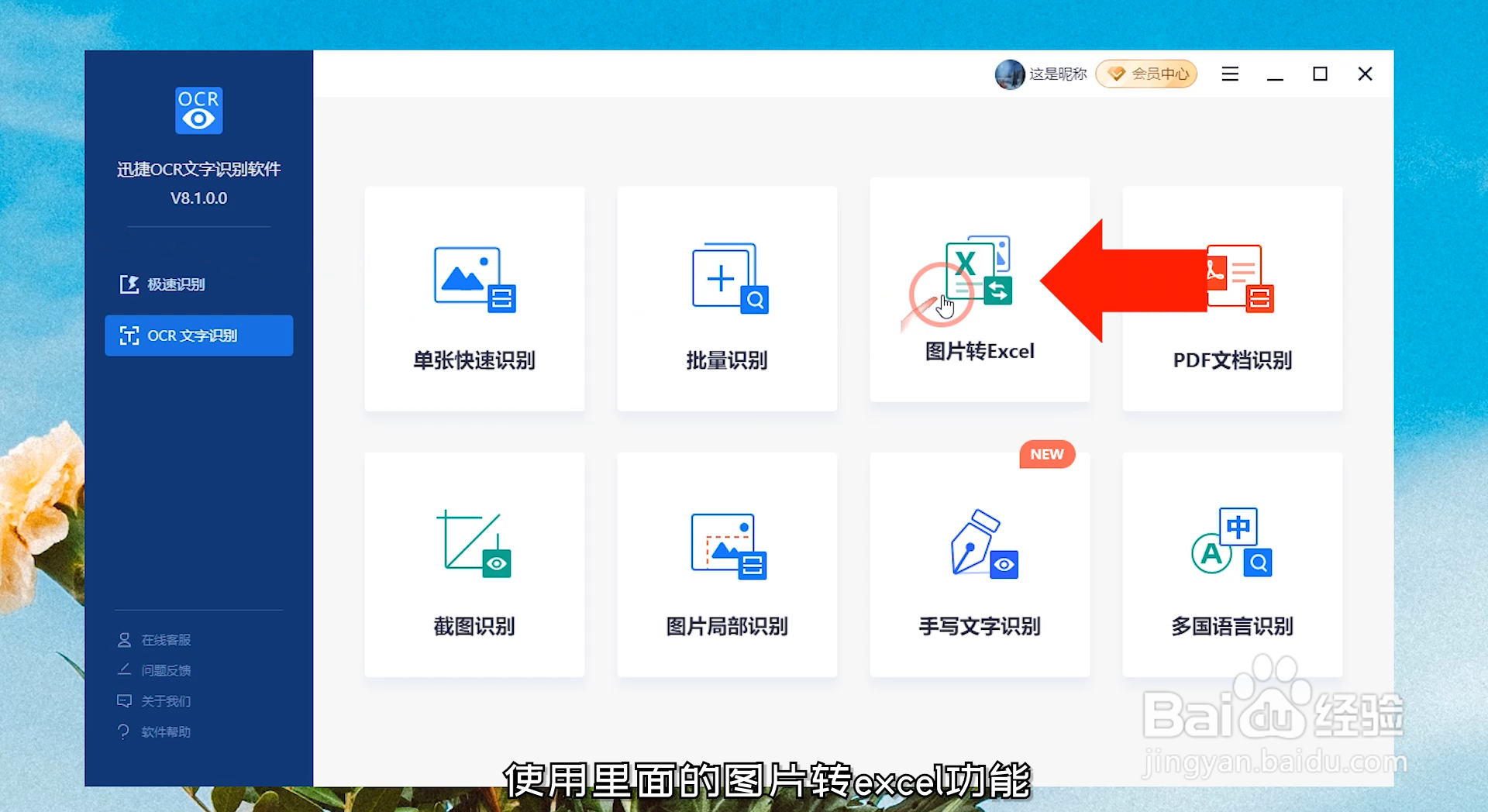Click the 截图识别 label text
Image resolution: width=1488 pixels, height=812 pixels.
[x=474, y=626]
